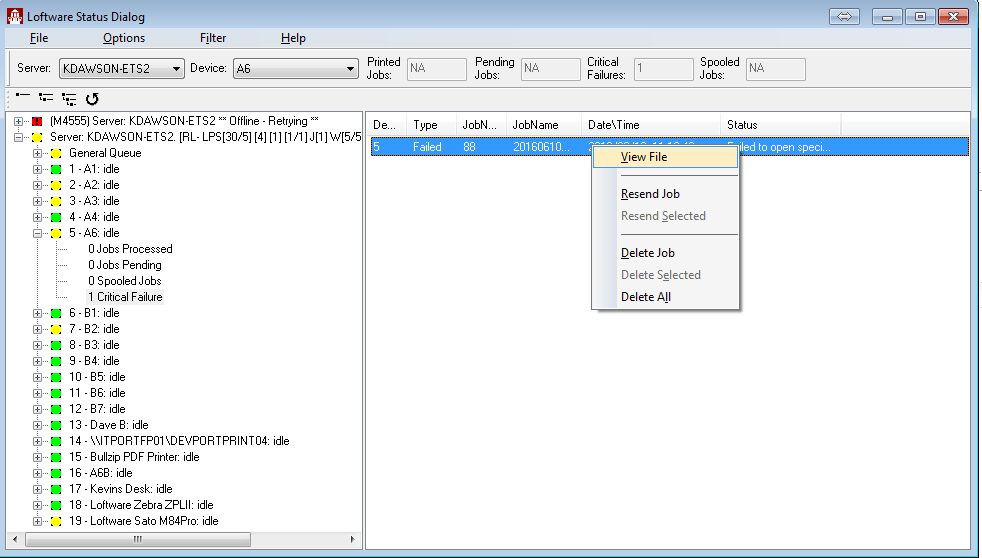Click green status icon of 13 - Dave B
Viewport: 982px width, 558px height.
pyautogui.click(x=56, y=425)
